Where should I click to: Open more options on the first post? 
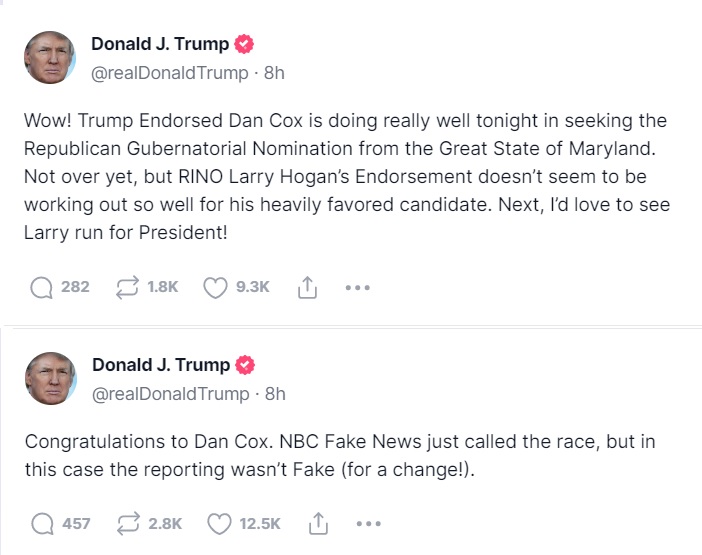(x=357, y=287)
